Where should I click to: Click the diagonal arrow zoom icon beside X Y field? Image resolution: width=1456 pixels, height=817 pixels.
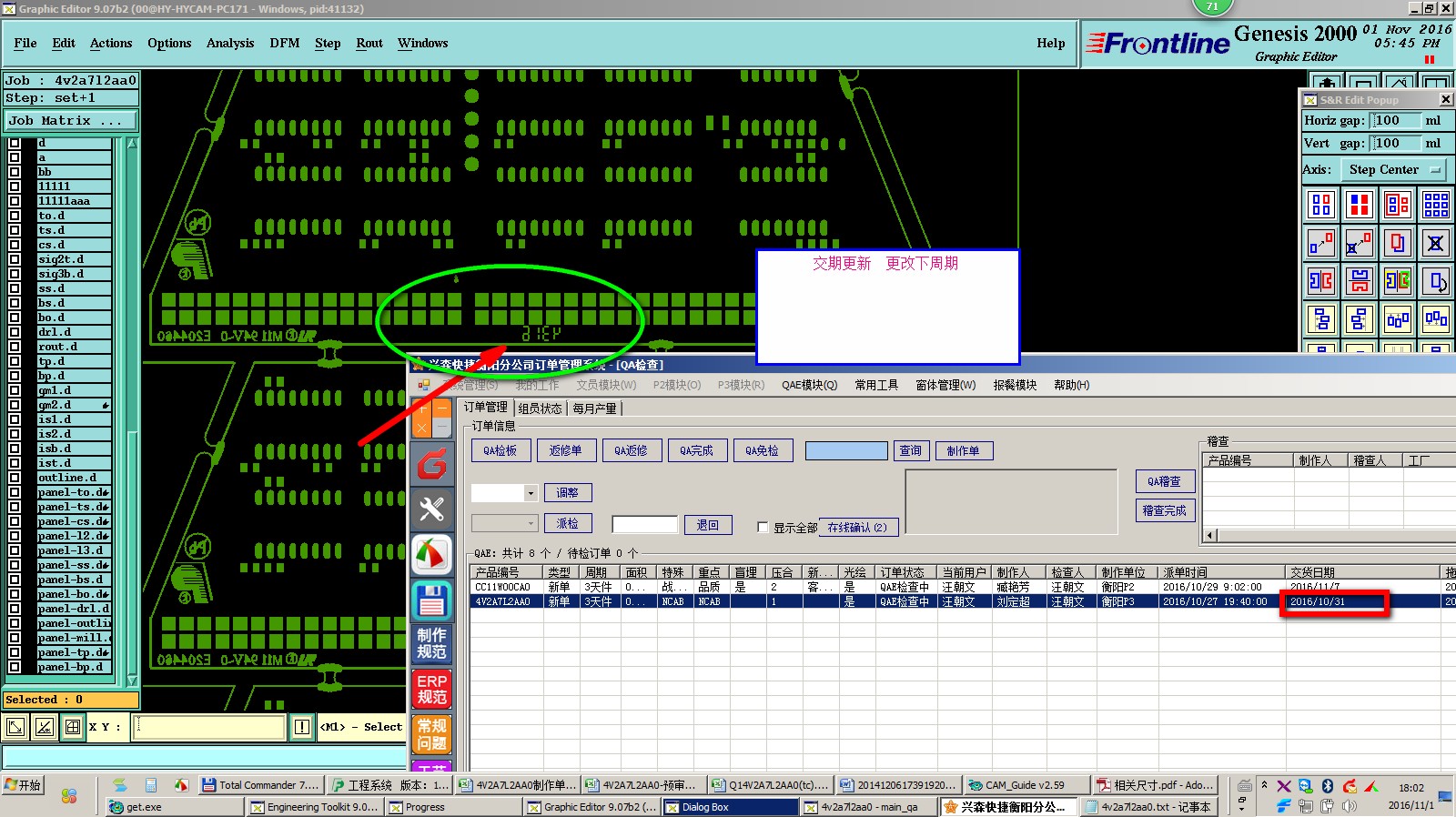(15, 727)
